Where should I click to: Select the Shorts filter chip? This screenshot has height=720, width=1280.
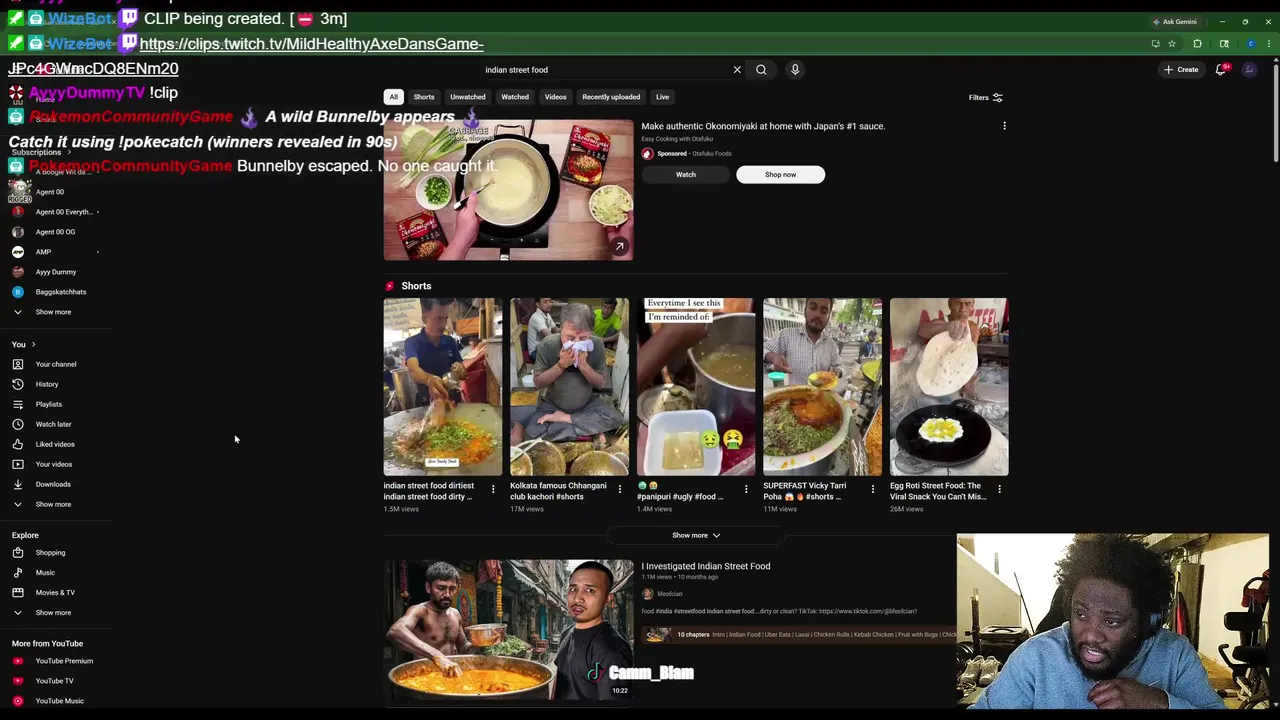(424, 97)
